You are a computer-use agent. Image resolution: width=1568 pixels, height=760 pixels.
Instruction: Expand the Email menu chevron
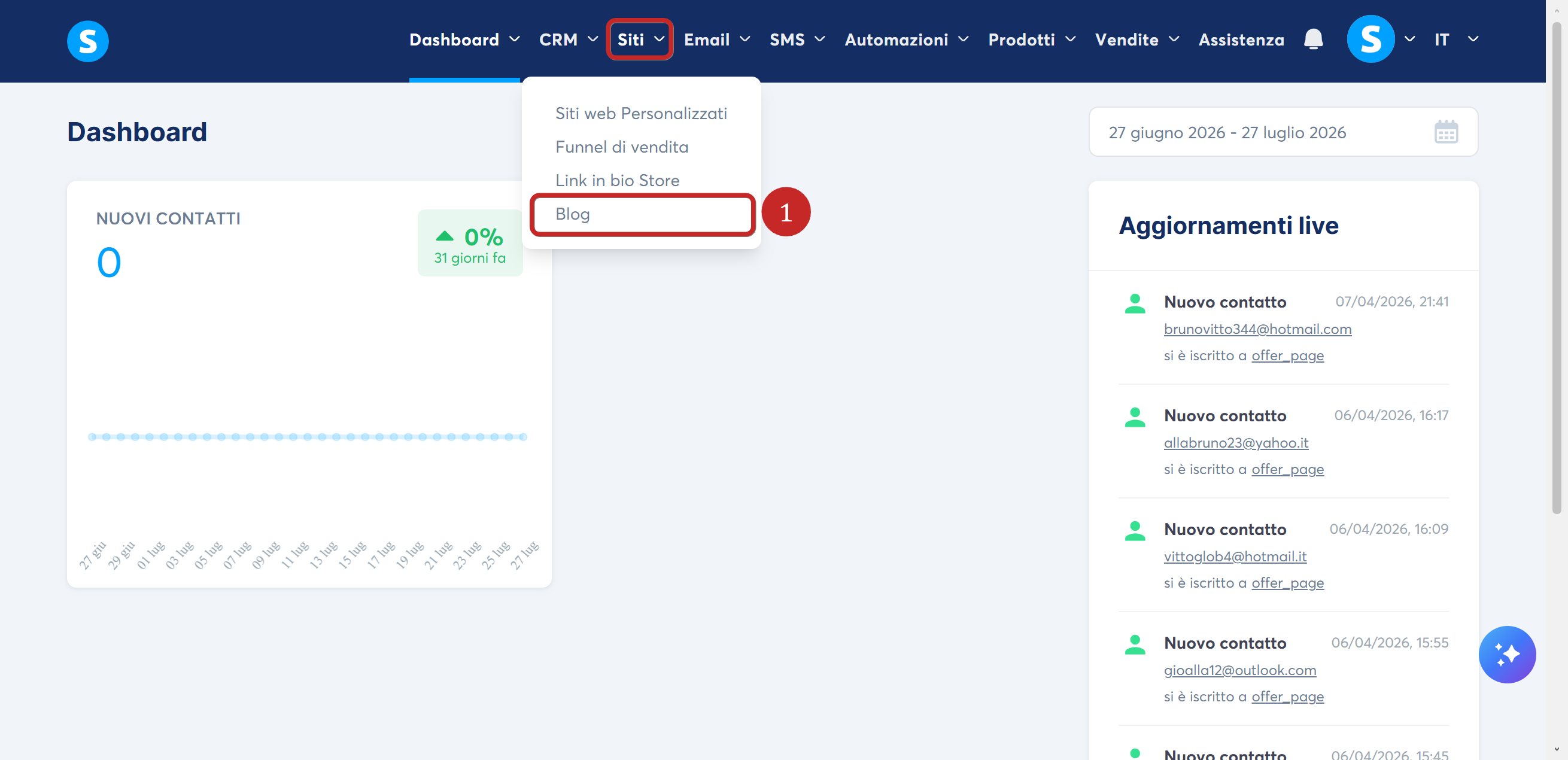745,39
